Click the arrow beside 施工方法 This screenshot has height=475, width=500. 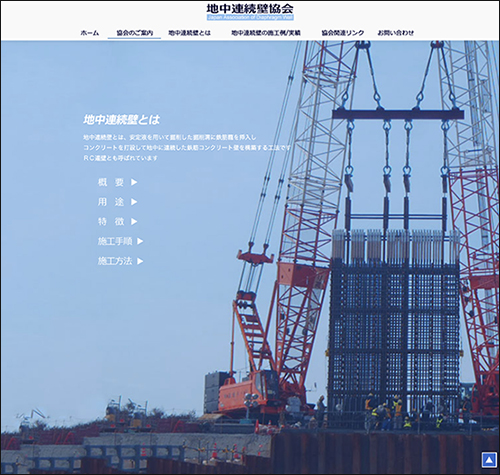point(140,261)
